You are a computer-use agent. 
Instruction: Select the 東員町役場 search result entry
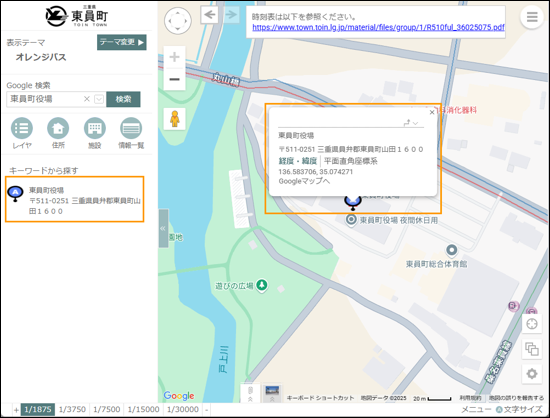[75, 199]
